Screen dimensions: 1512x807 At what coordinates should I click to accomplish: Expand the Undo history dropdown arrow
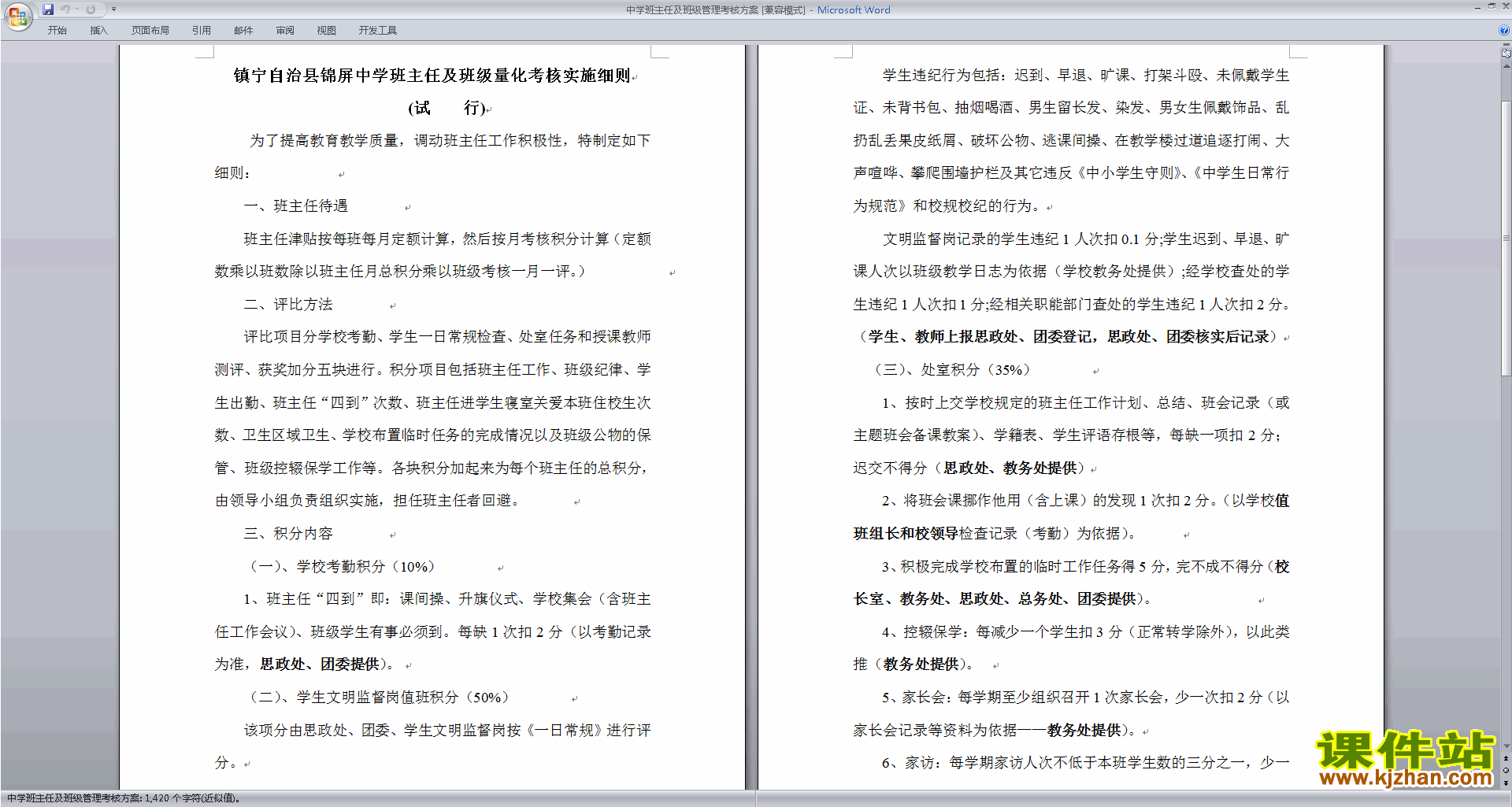tap(76, 9)
